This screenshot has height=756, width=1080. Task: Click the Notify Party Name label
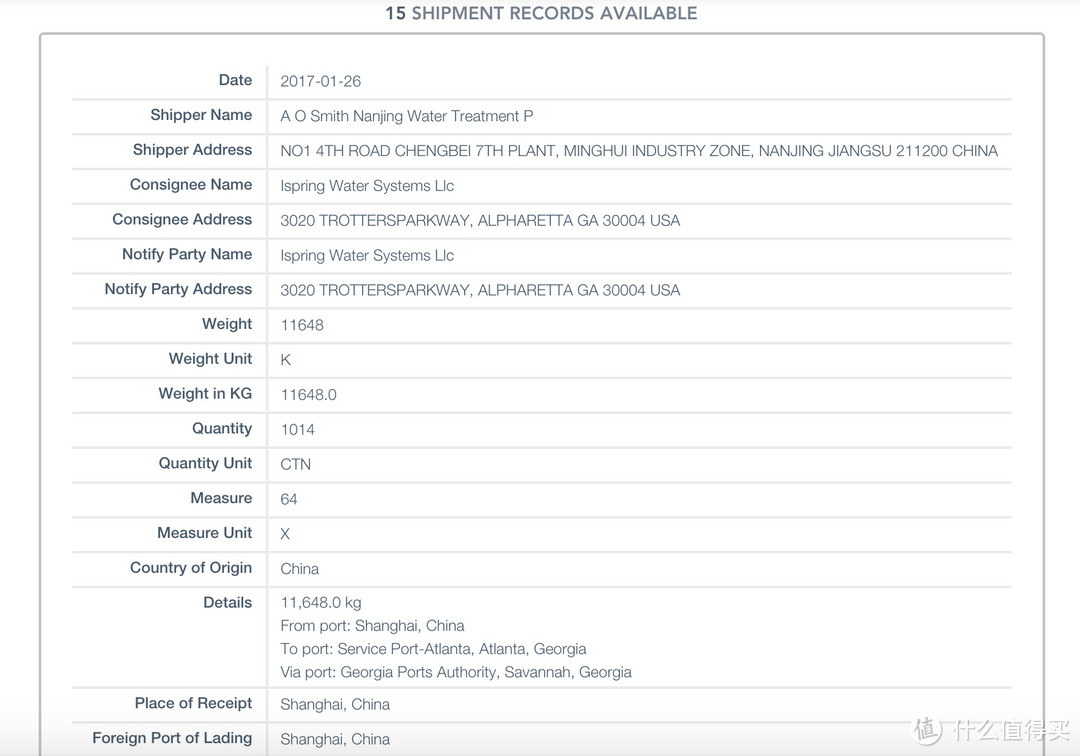coord(187,254)
